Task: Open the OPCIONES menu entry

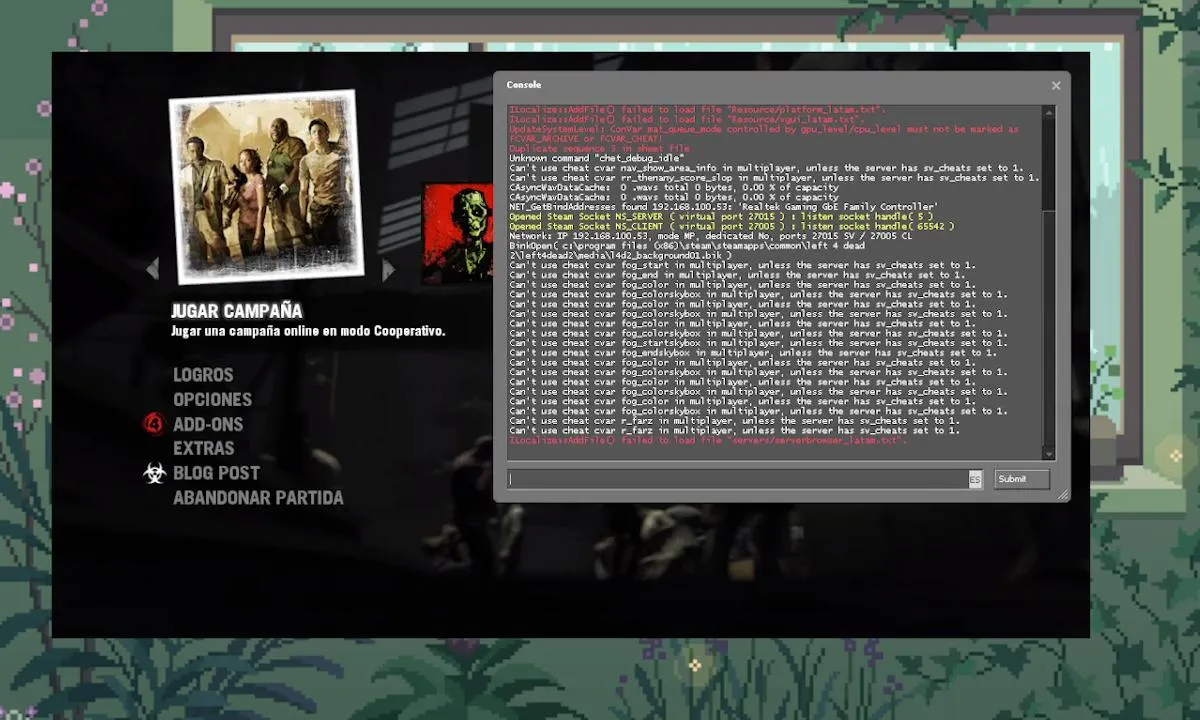Action: pos(212,399)
